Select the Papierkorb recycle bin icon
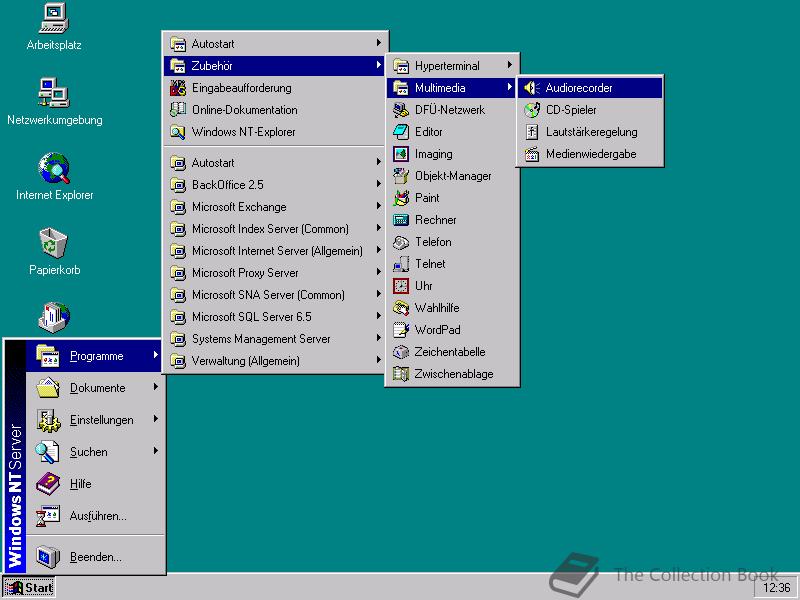 [x=54, y=252]
